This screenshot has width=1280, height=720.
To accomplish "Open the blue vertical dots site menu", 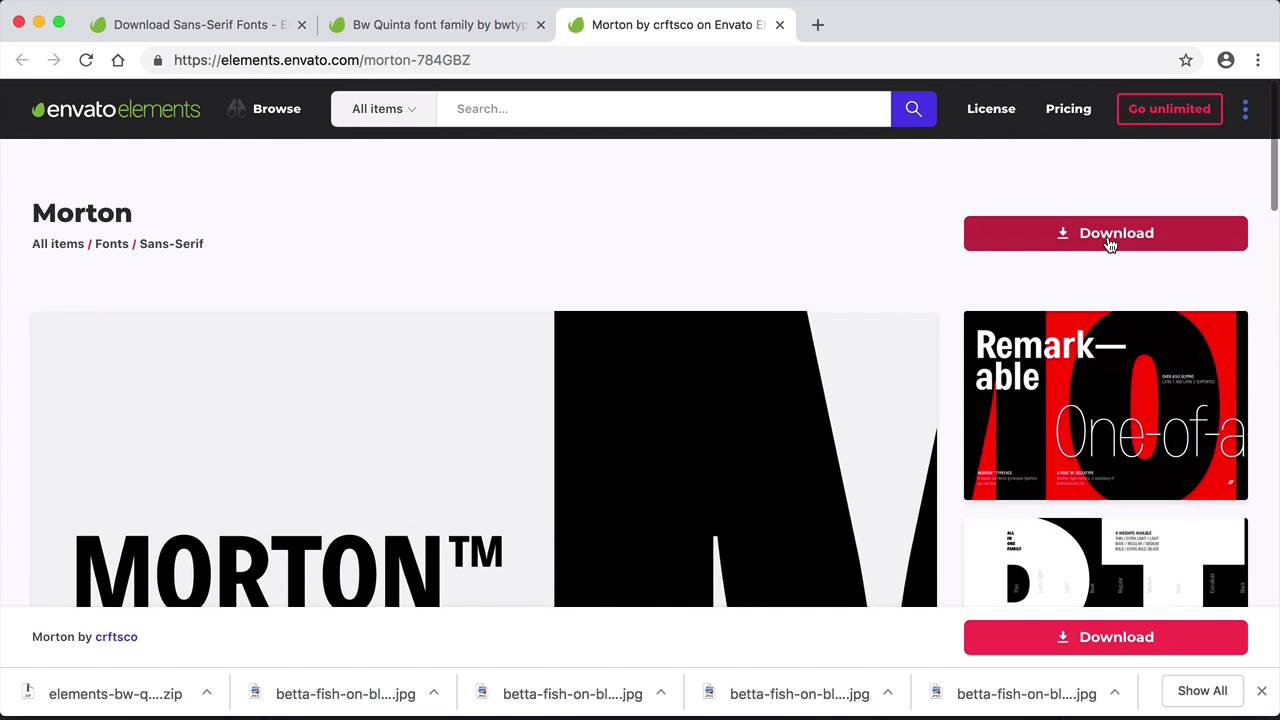I will pyautogui.click(x=1245, y=109).
